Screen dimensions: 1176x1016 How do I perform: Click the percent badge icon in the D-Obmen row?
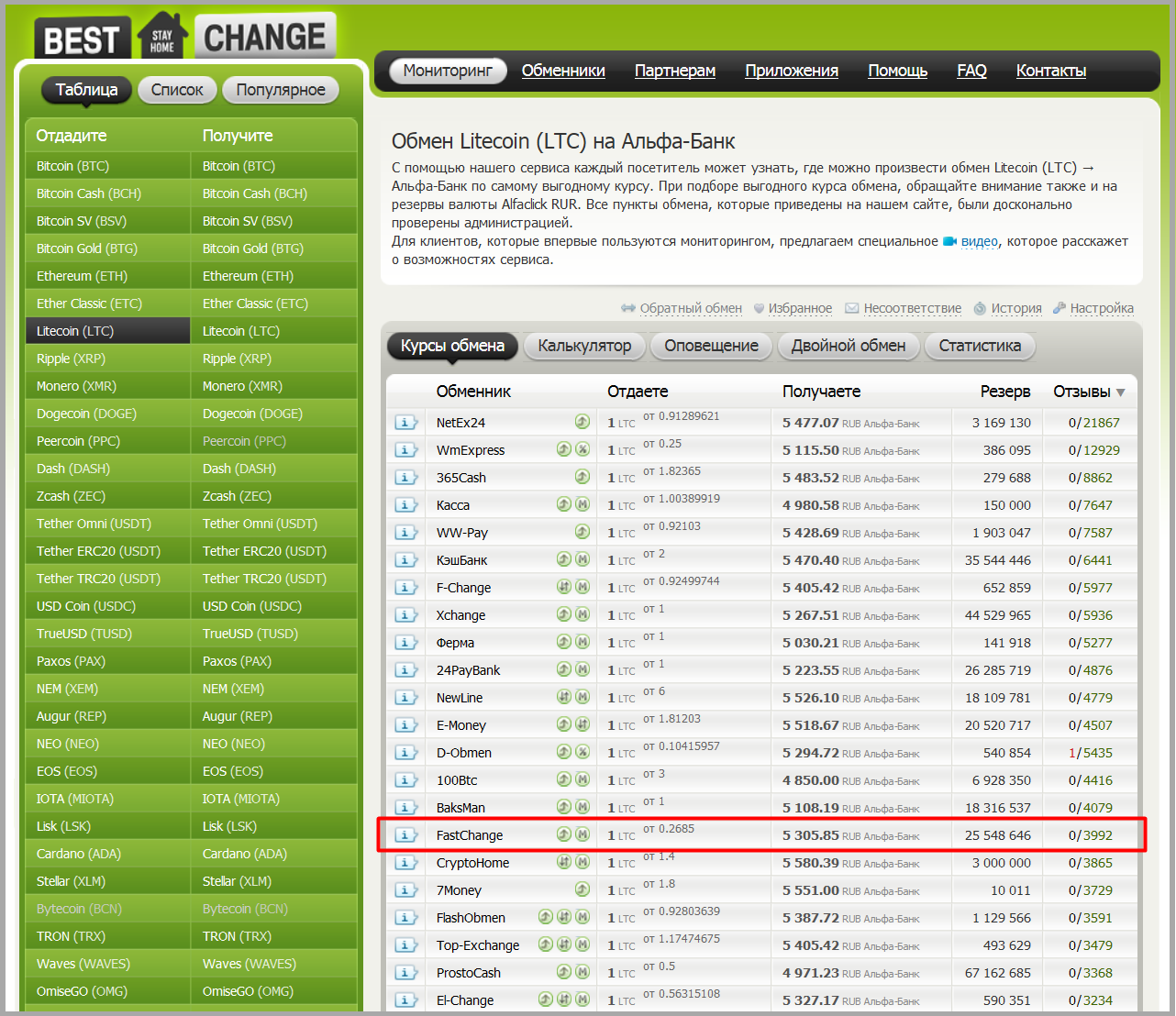tap(582, 752)
